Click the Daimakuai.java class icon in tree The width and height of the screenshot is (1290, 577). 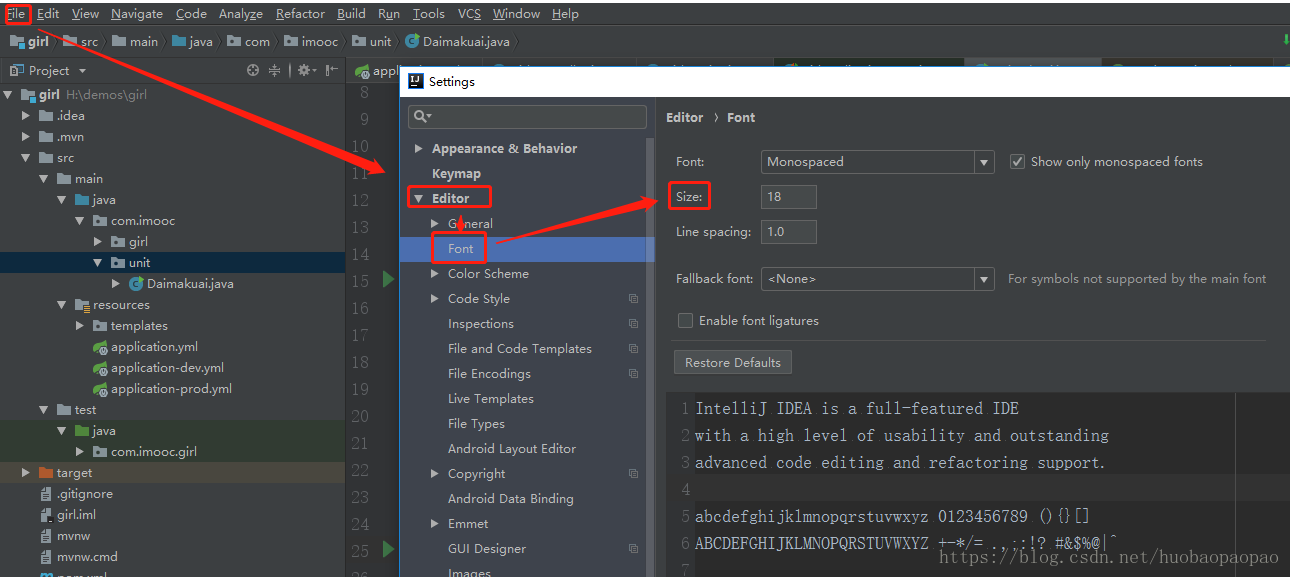coord(136,283)
